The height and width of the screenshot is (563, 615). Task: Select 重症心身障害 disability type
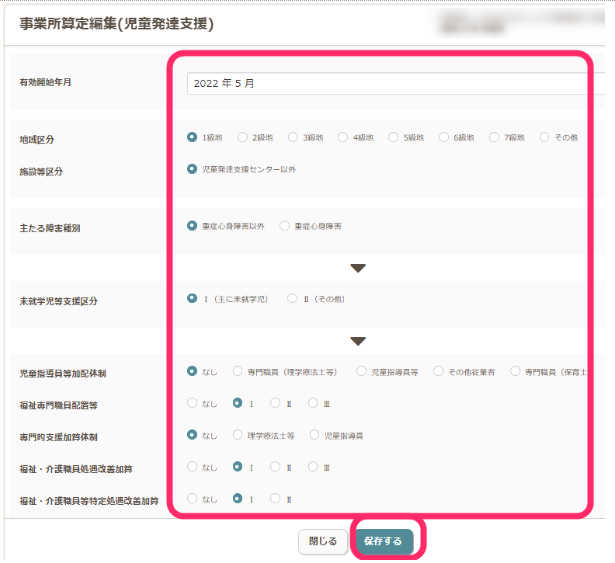coord(285,227)
